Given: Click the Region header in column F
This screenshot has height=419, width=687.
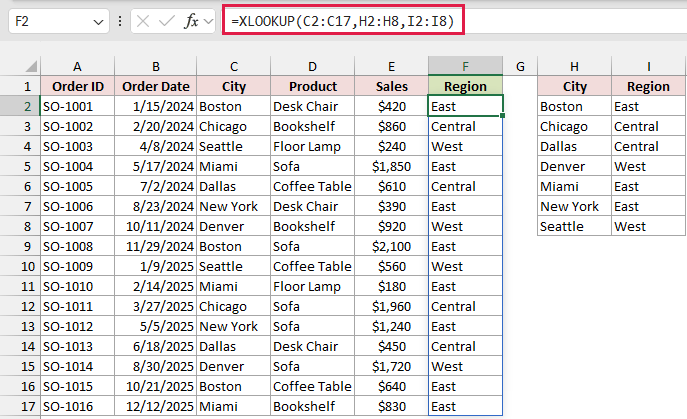Looking at the screenshot, I should (465, 86).
